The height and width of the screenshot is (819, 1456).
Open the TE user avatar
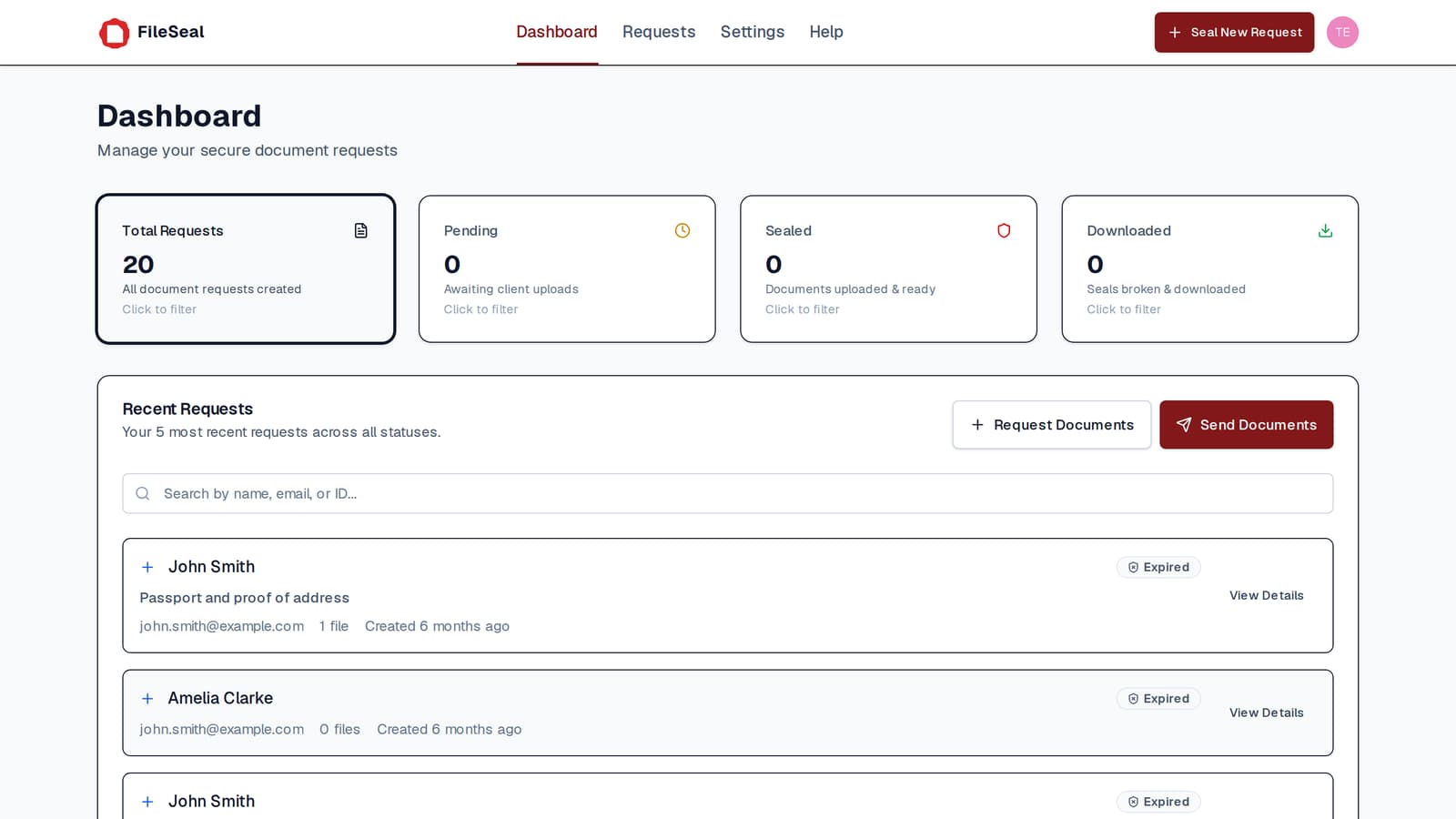tap(1342, 33)
